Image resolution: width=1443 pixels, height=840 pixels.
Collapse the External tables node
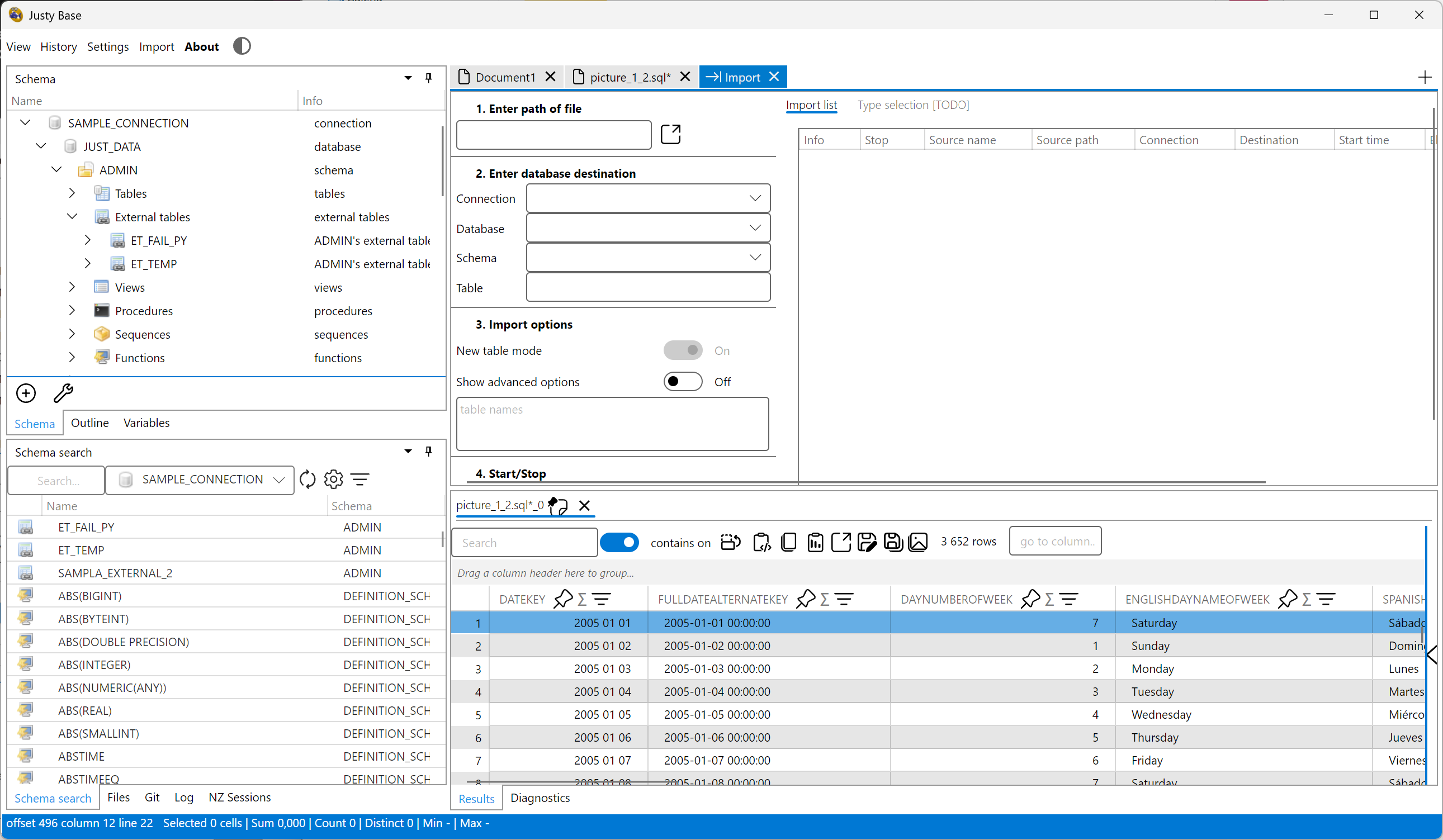[x=72, y=216]
